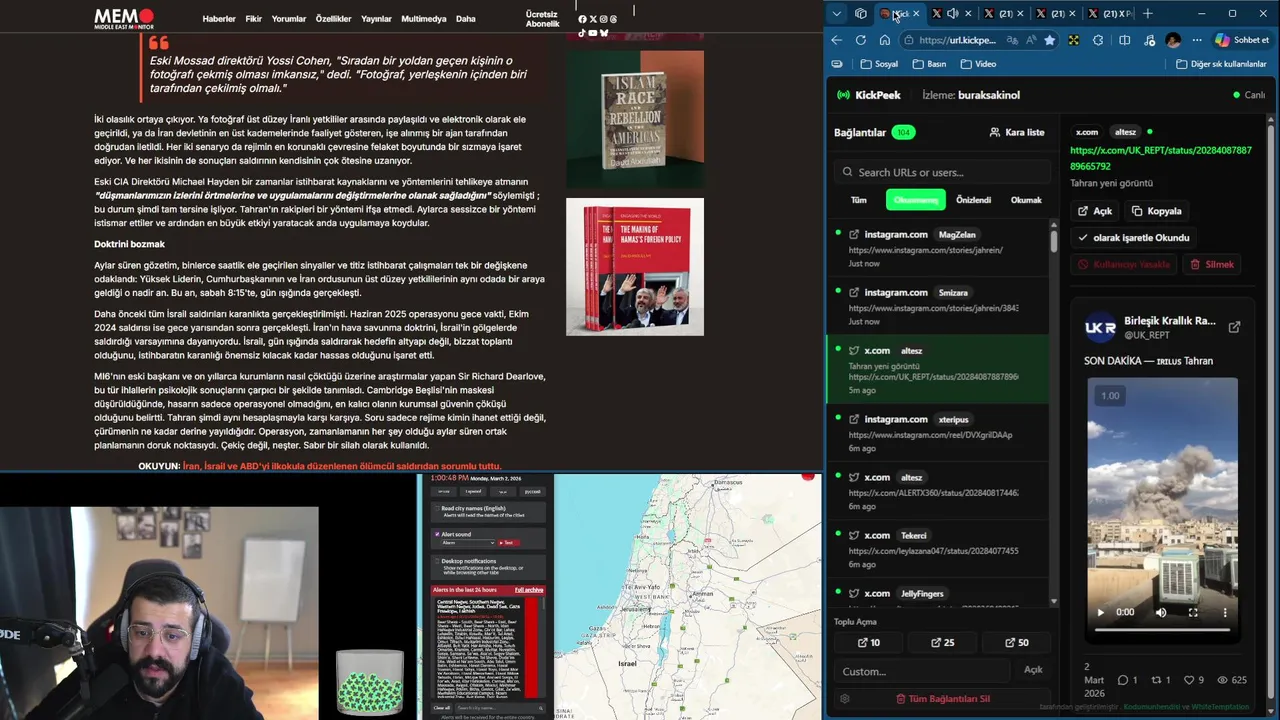Viewport: 1280px width, 720px height.
Task: Open the Islam Race and Rebellion book thumbnail
Action: pos(635,119)
